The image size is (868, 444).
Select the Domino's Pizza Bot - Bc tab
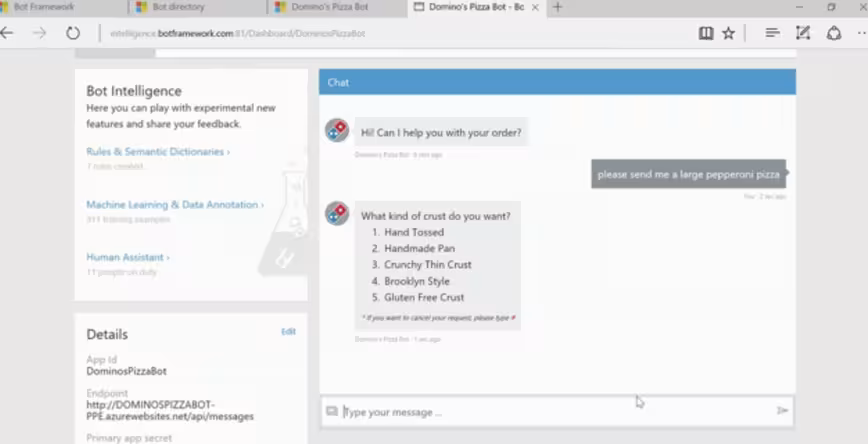coord(476,7)
